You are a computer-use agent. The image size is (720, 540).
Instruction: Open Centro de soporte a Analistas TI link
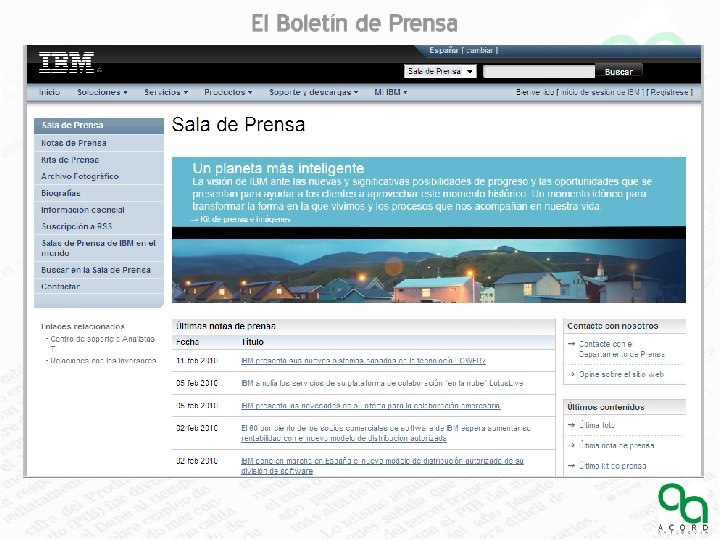(102, 343)
